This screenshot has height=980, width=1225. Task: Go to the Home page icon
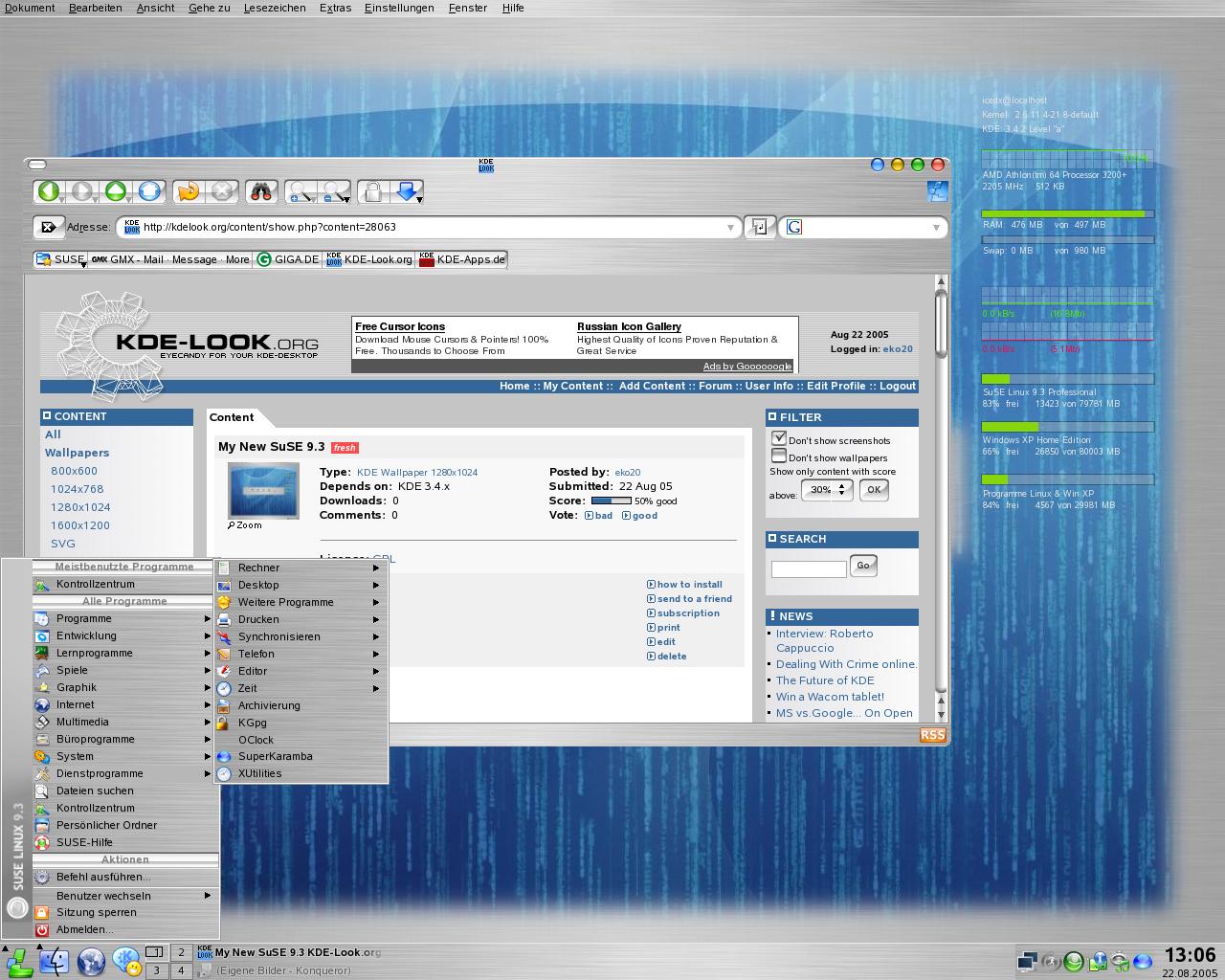point(149,191)
